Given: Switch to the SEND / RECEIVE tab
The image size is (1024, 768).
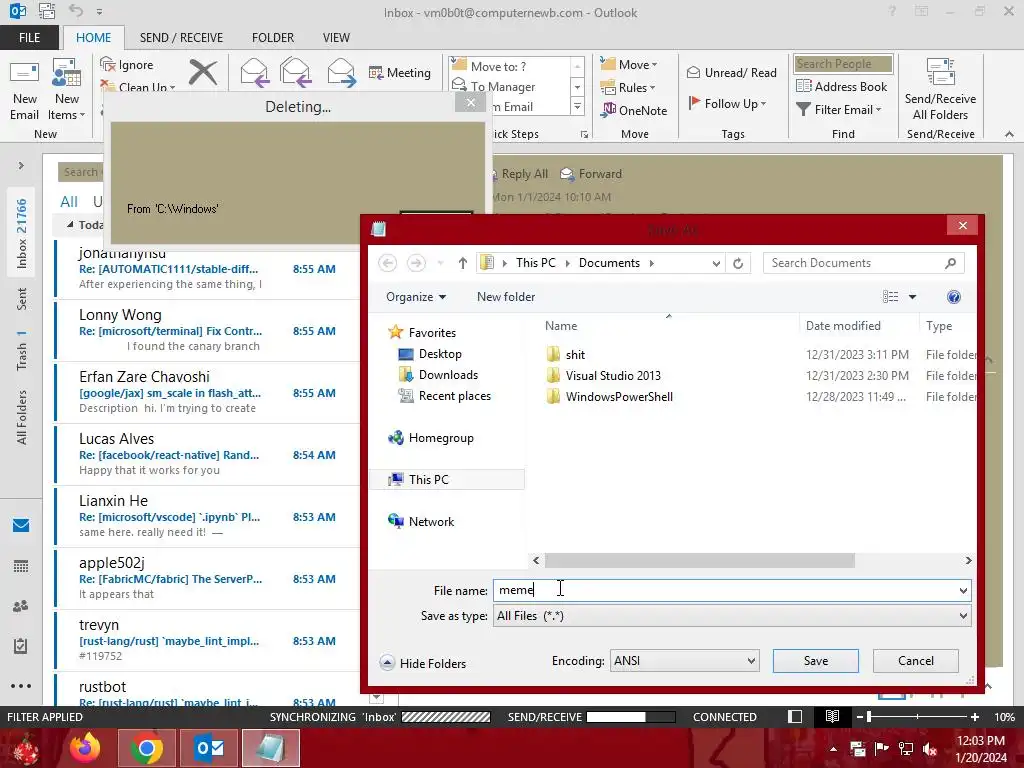Looking at the screenshot, I should tap(181, 37).
